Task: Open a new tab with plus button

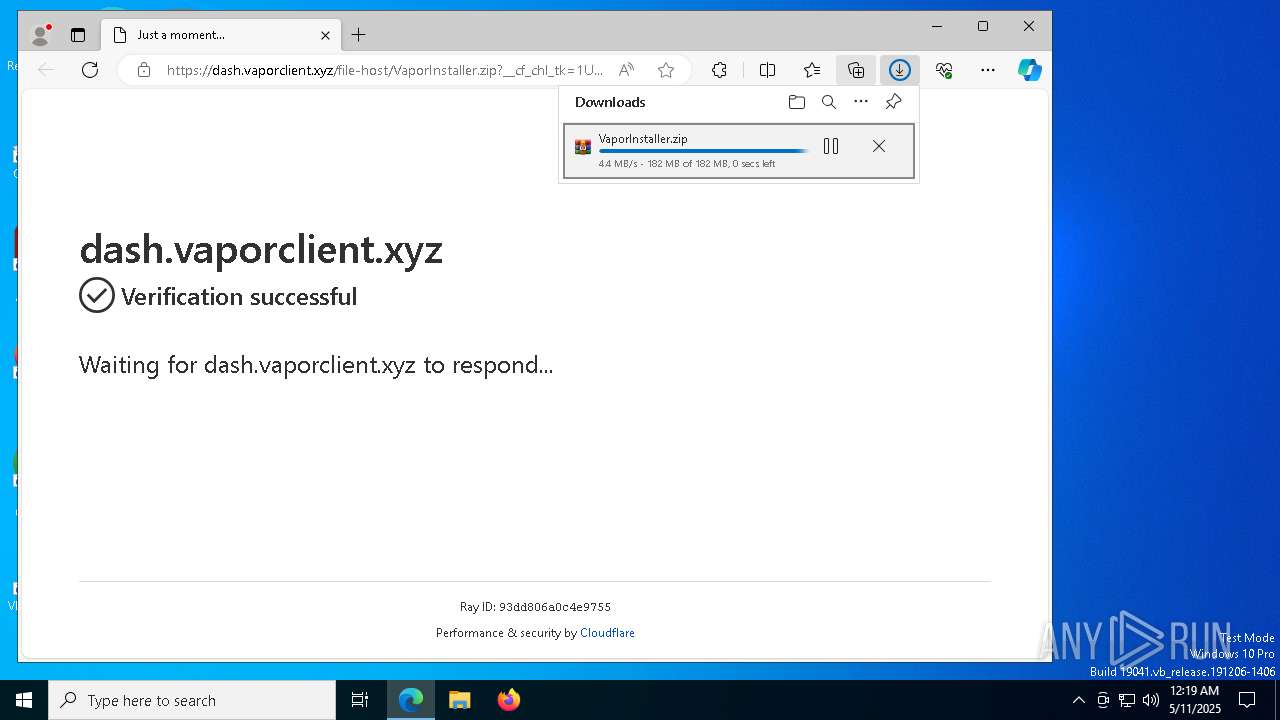Action: (359, 35)
